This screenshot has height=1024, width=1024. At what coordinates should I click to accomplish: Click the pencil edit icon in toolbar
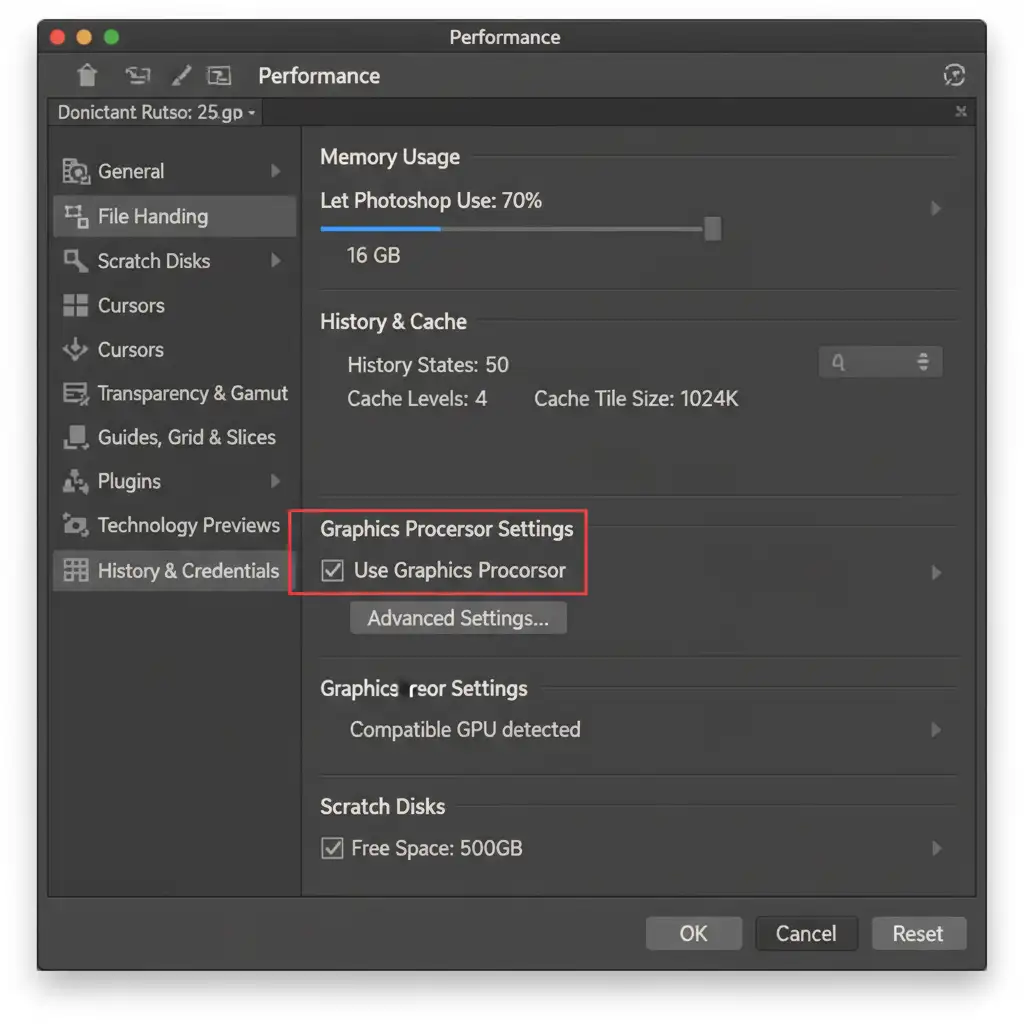[x=181, y=76]
